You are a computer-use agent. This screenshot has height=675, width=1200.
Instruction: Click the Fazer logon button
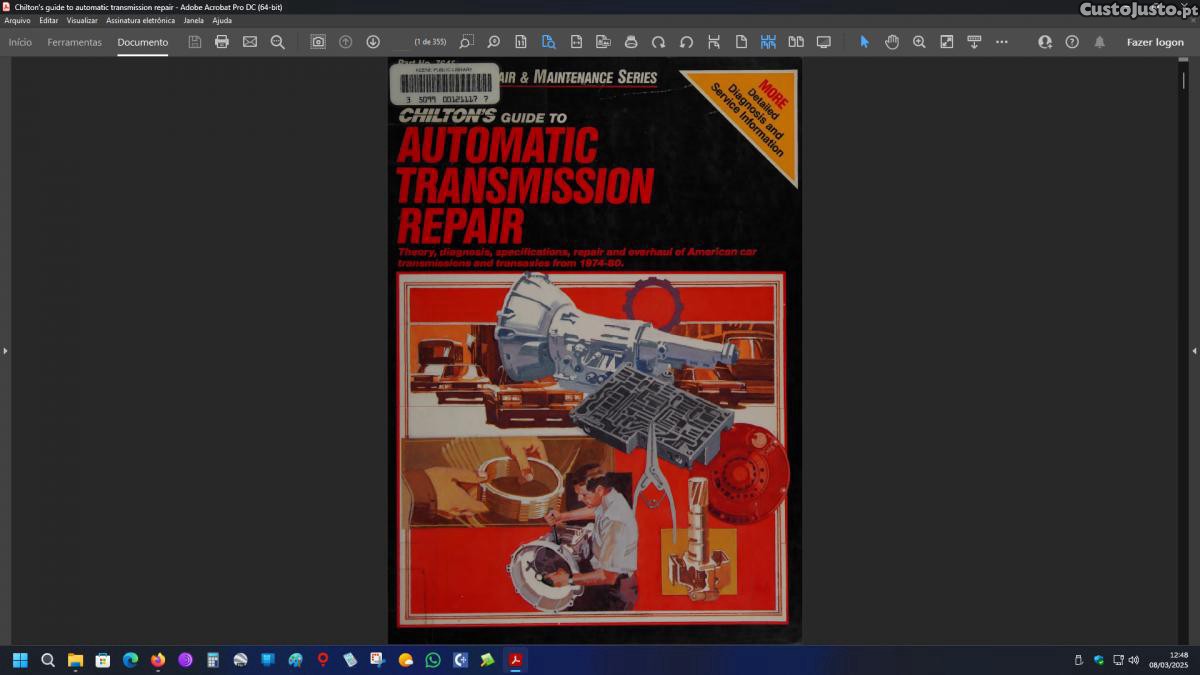1155,42
